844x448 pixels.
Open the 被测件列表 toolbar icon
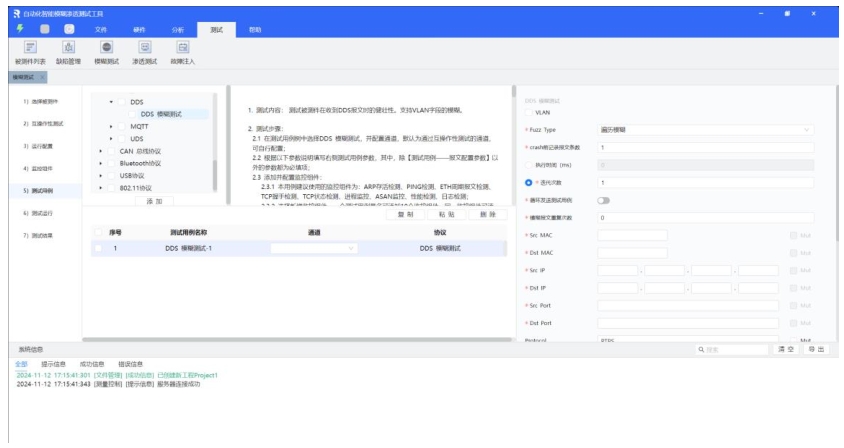29,48
